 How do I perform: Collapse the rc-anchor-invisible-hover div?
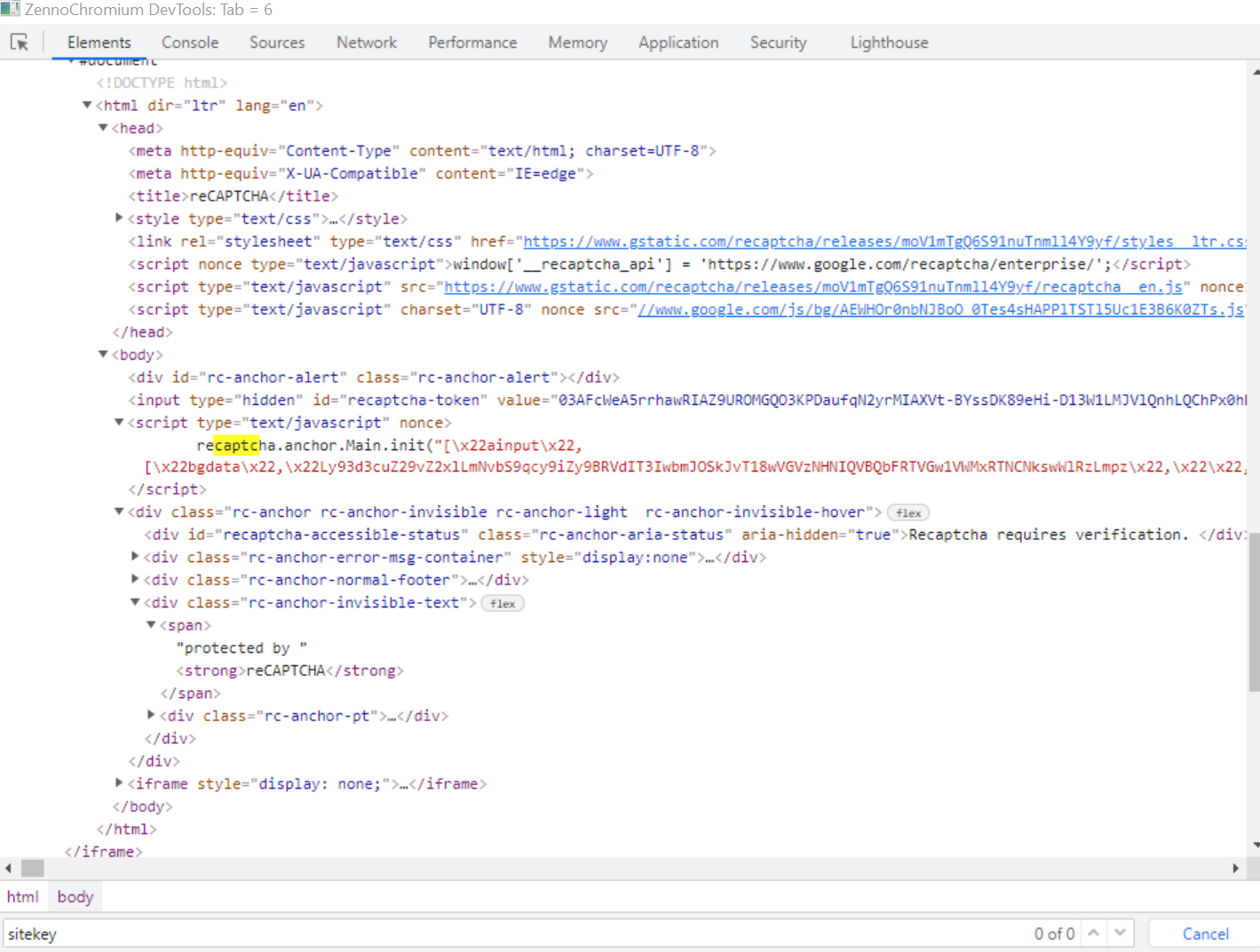(x=119, y=512)
